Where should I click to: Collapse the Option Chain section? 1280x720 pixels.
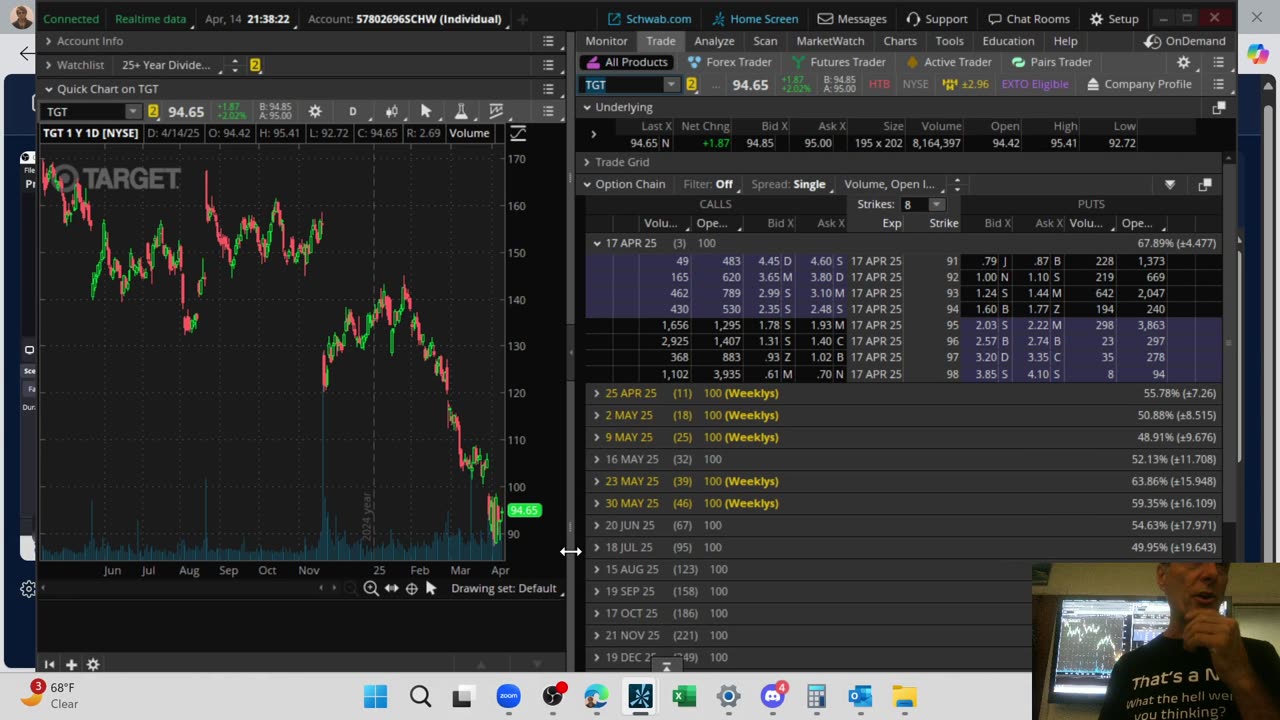click(x=587, y=184)
